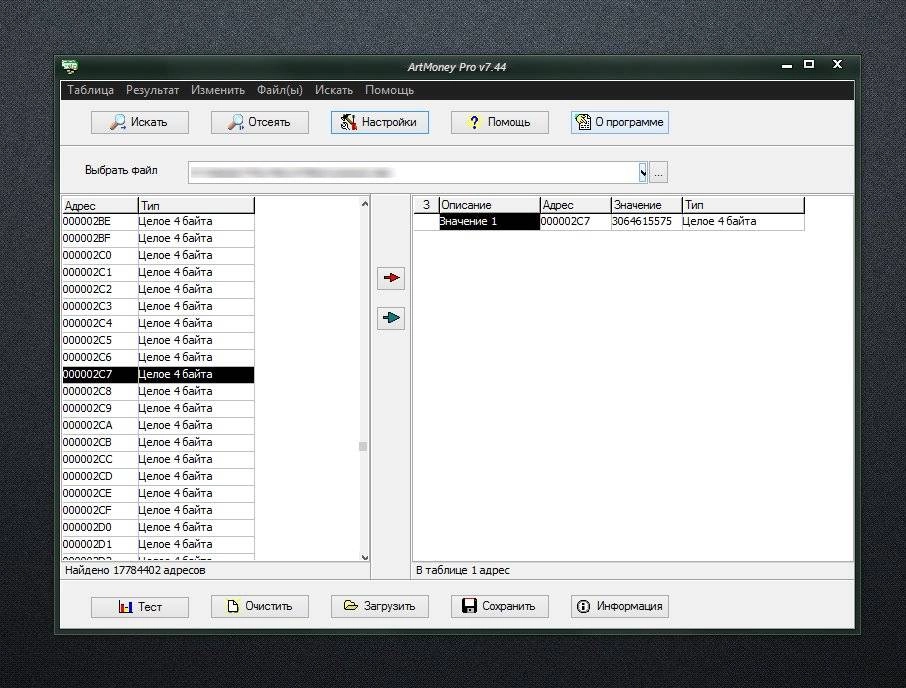
Task: Click the Очистить clear button
Action: click(259, 607)
